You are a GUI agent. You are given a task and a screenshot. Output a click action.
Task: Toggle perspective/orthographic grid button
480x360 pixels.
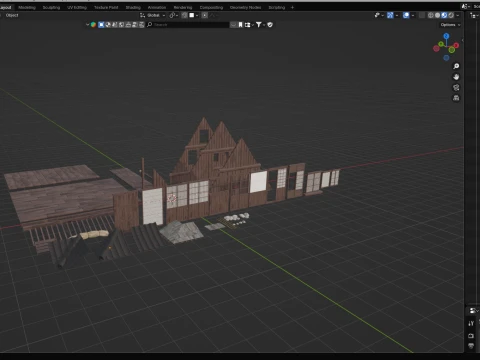(456, 98)
